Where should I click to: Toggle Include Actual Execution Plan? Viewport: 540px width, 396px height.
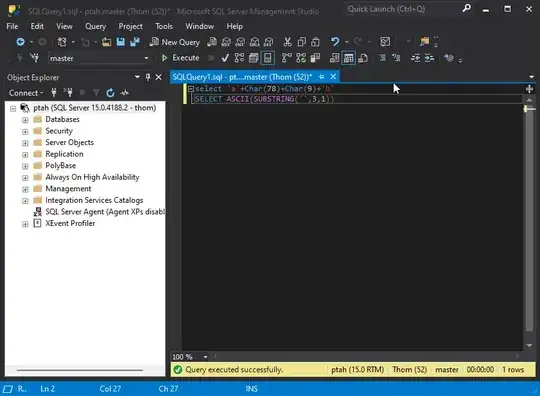pos(287,58)
